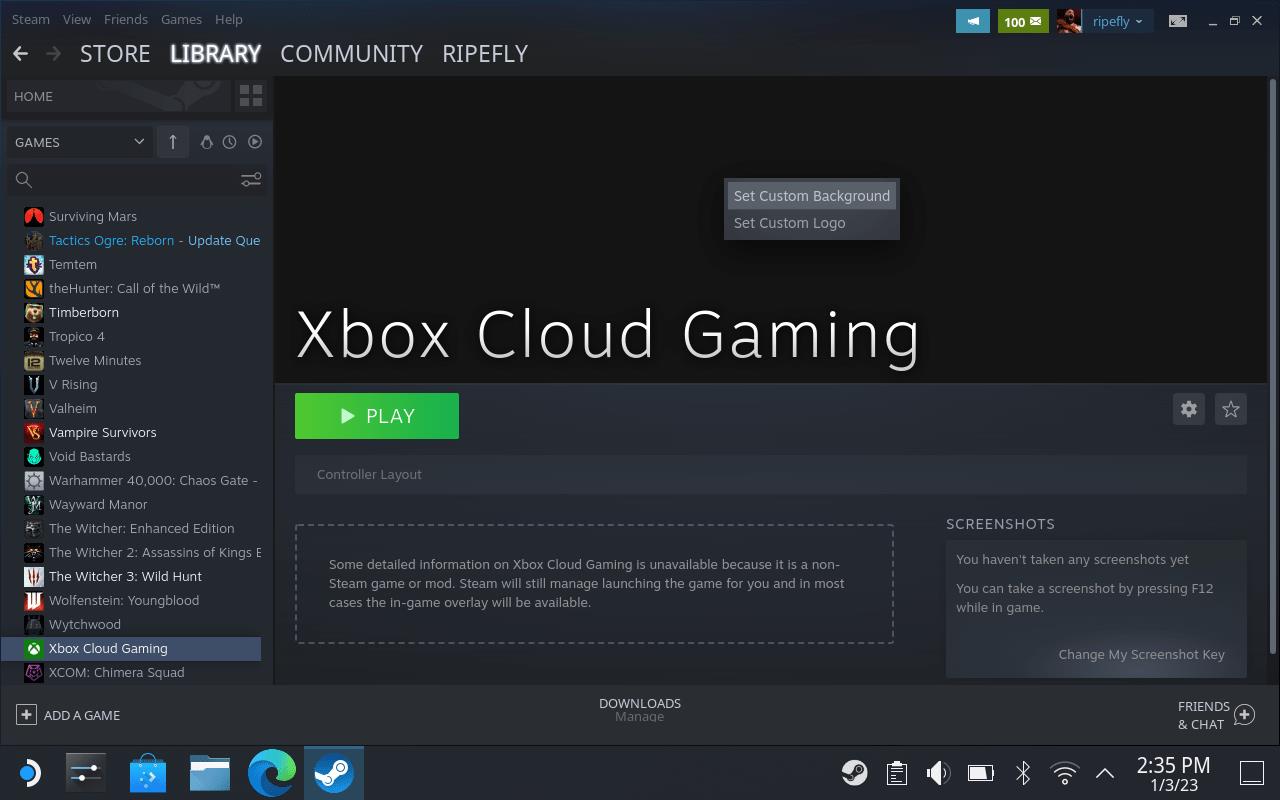
Task: Toggle the recent activity clock filter
Action: 230,142
